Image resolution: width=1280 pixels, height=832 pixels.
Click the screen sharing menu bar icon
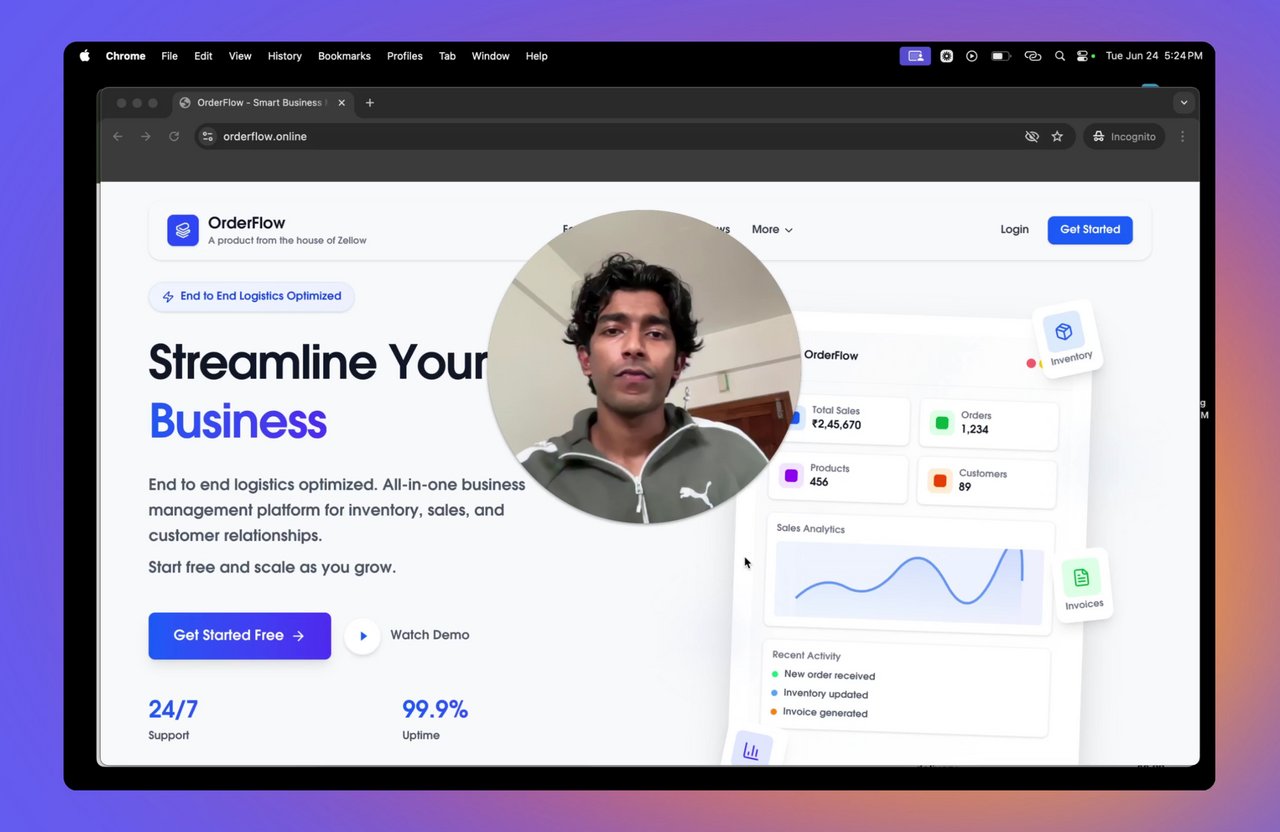(x=915, y=56)
